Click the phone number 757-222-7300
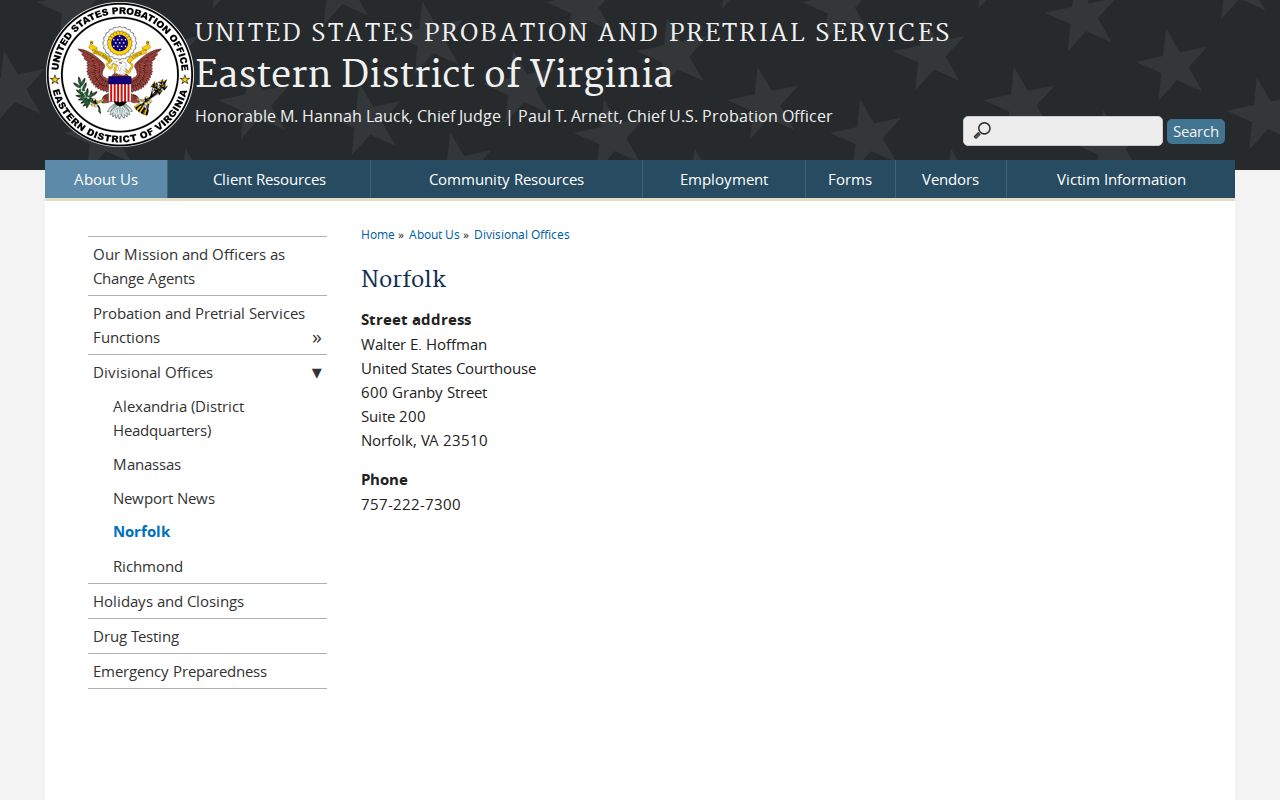1280x800 pixels. click(x=411, y=505)
